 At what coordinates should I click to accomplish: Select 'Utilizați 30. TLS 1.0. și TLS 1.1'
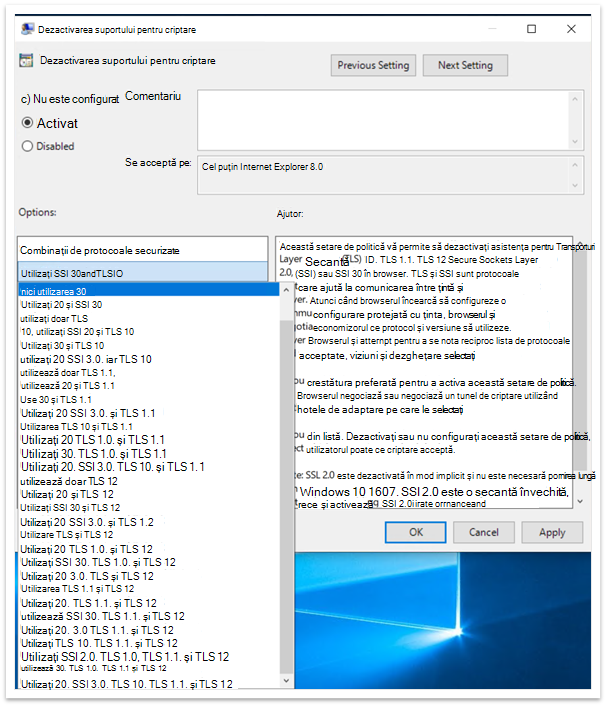[149, 453]
